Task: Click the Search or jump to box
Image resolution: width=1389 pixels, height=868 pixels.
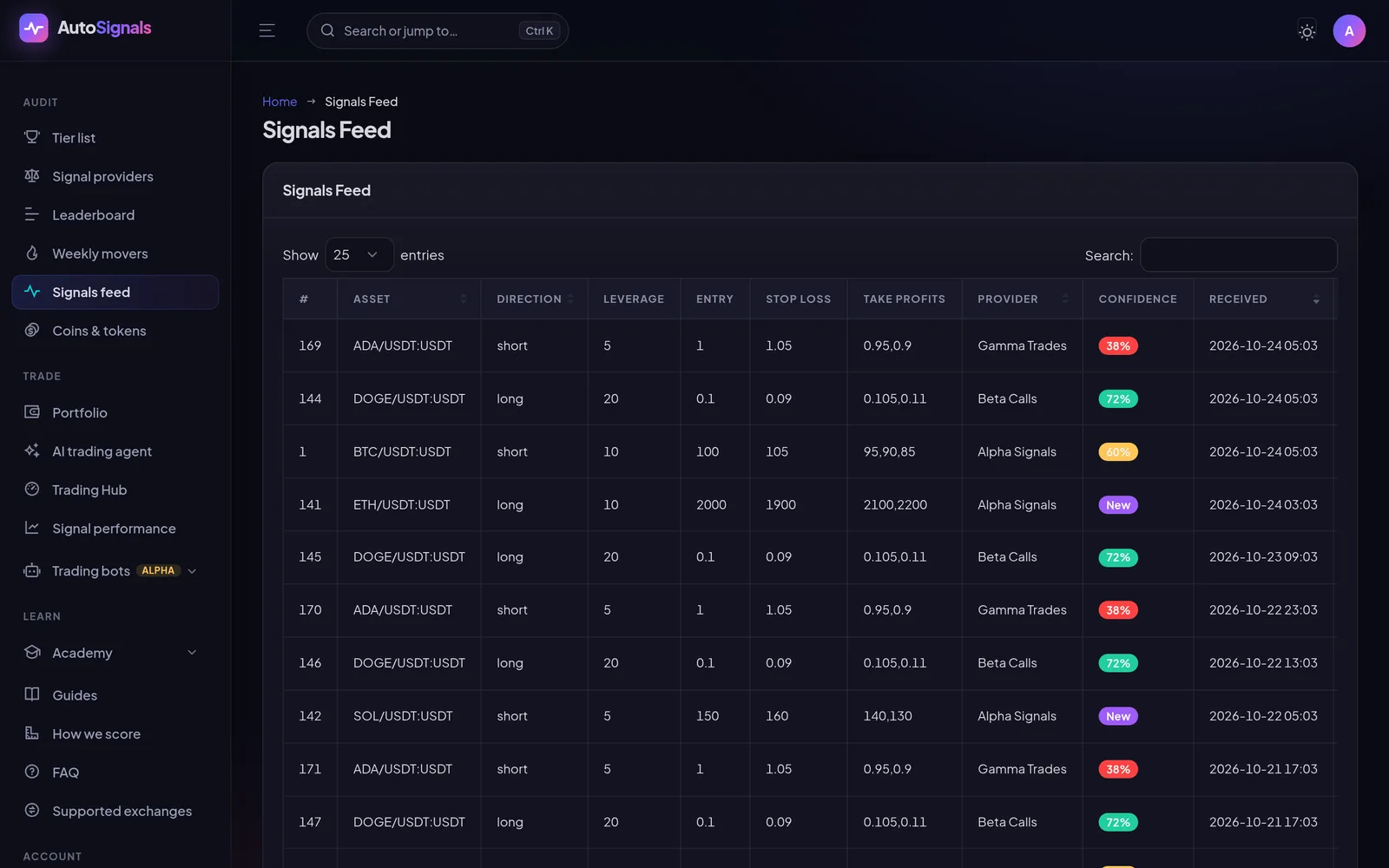Action: click(x=438, y=31)
